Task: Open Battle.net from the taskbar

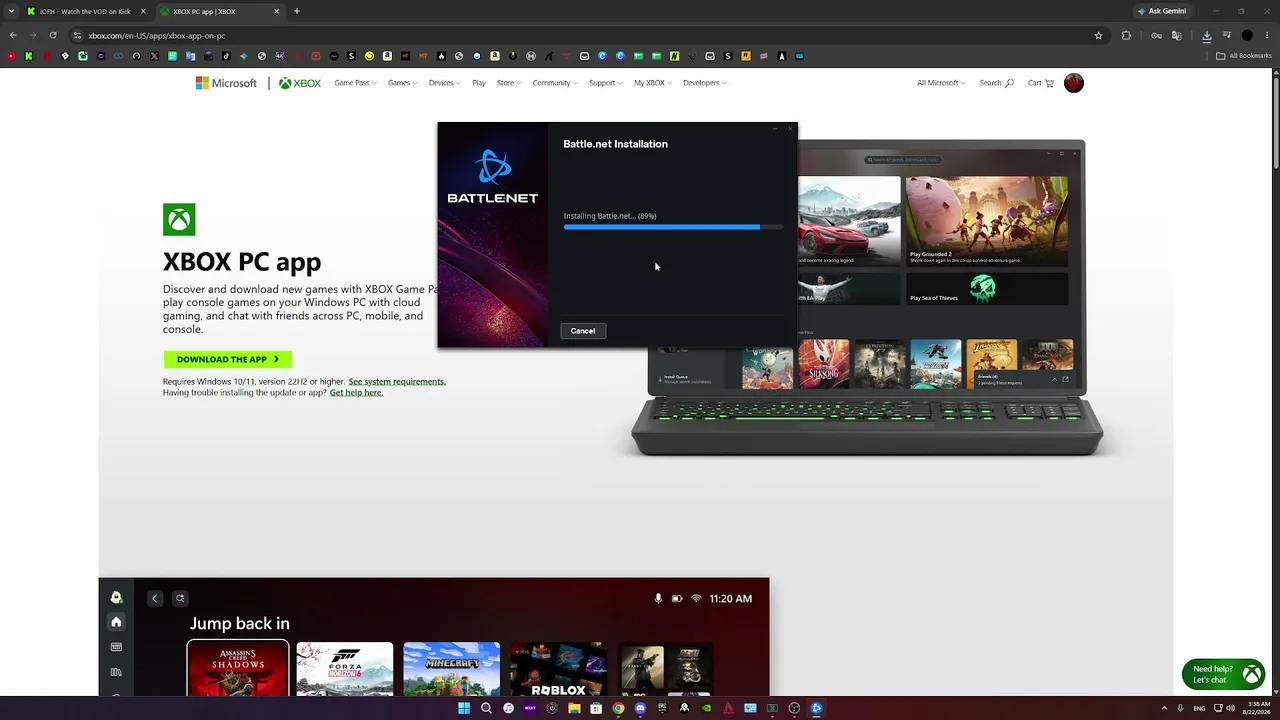Action: coord(816,708)
